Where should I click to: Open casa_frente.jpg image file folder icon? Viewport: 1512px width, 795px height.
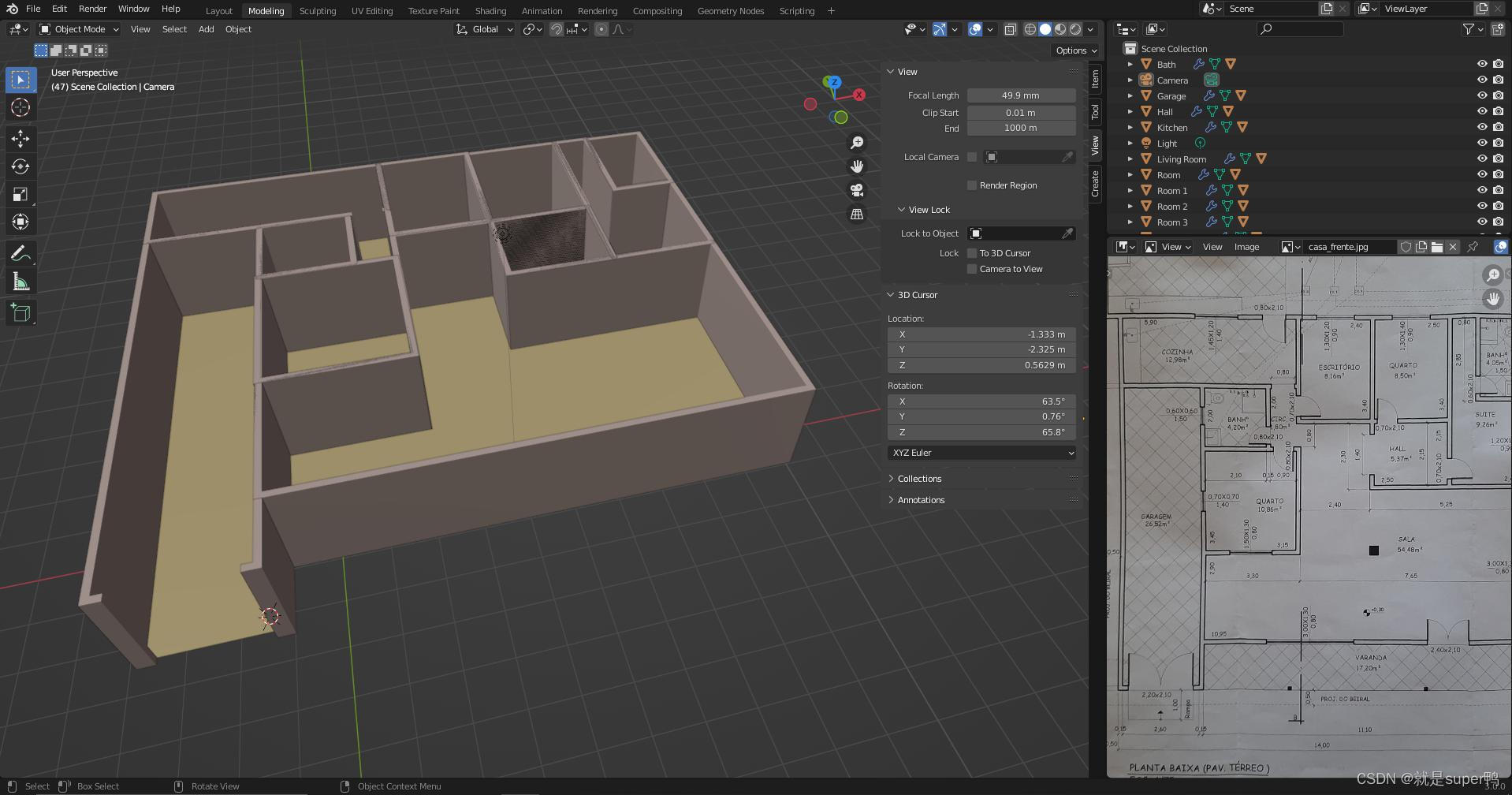pos(1437,247)
